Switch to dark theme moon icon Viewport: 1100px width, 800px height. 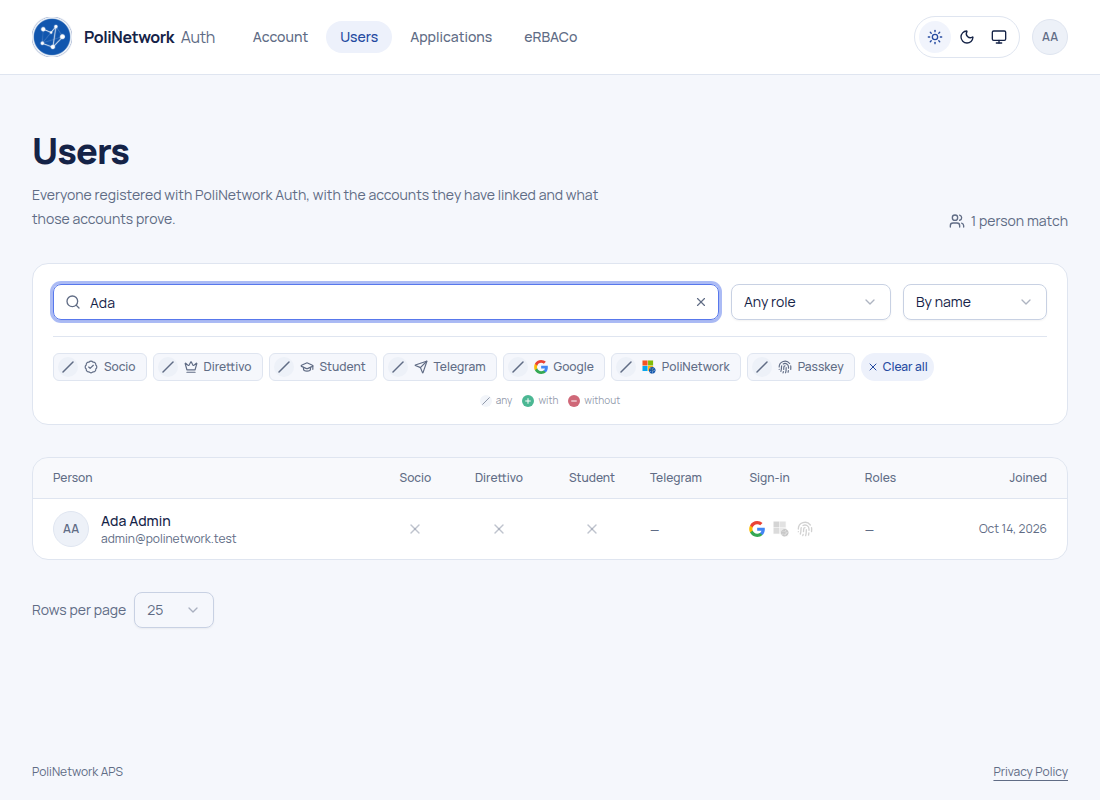(x=967, y=37)
